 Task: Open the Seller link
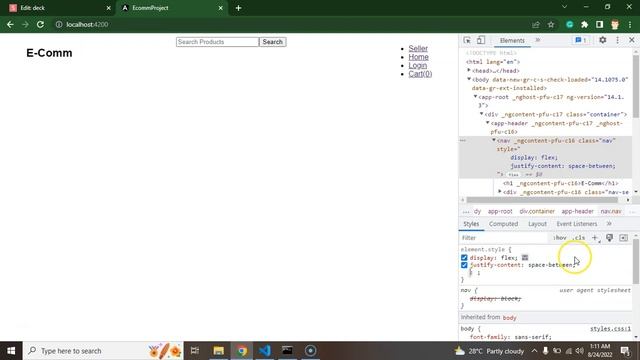point(418,48)
